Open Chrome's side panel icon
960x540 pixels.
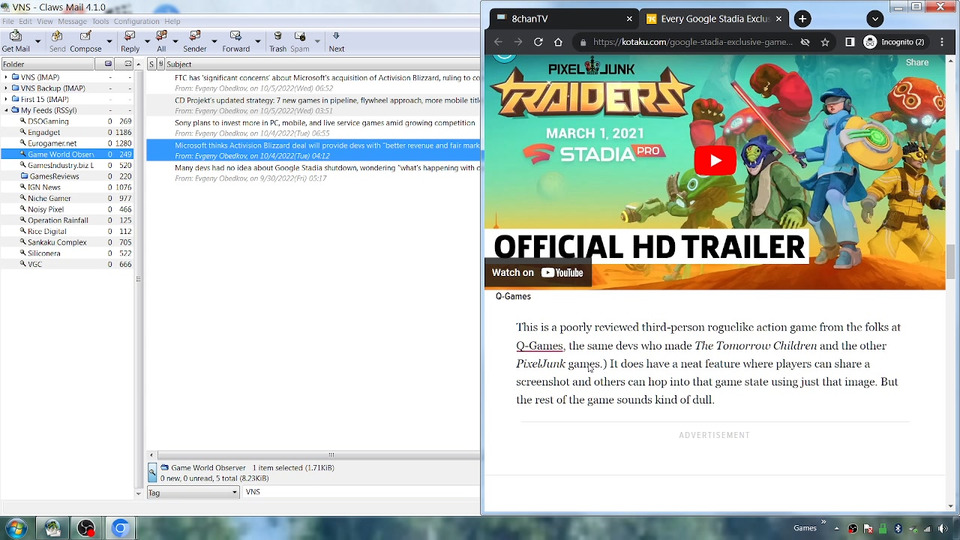(850, 42)
